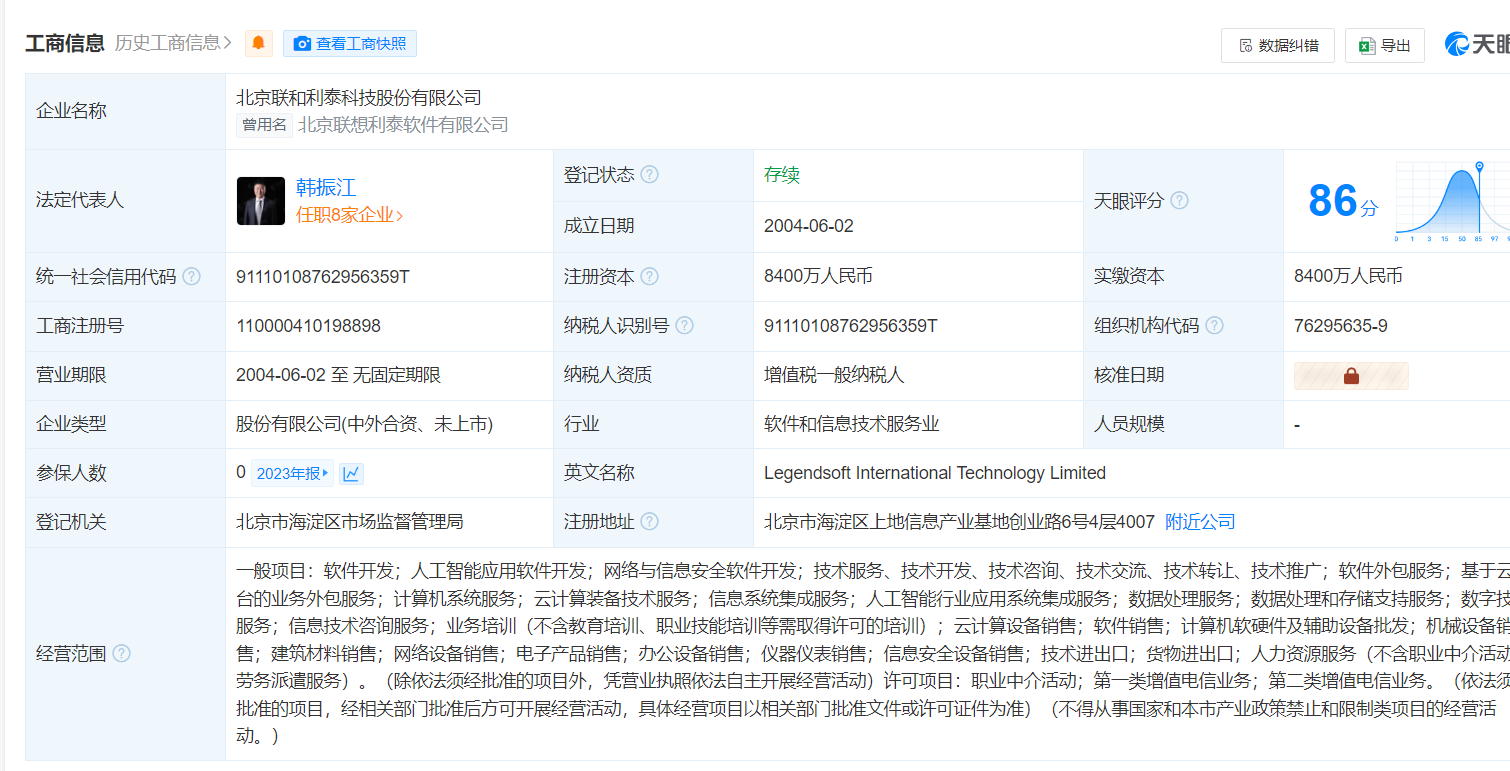Click the help icon next to 天眼评分
The image size is (1510, 771).
point(1179,200)
